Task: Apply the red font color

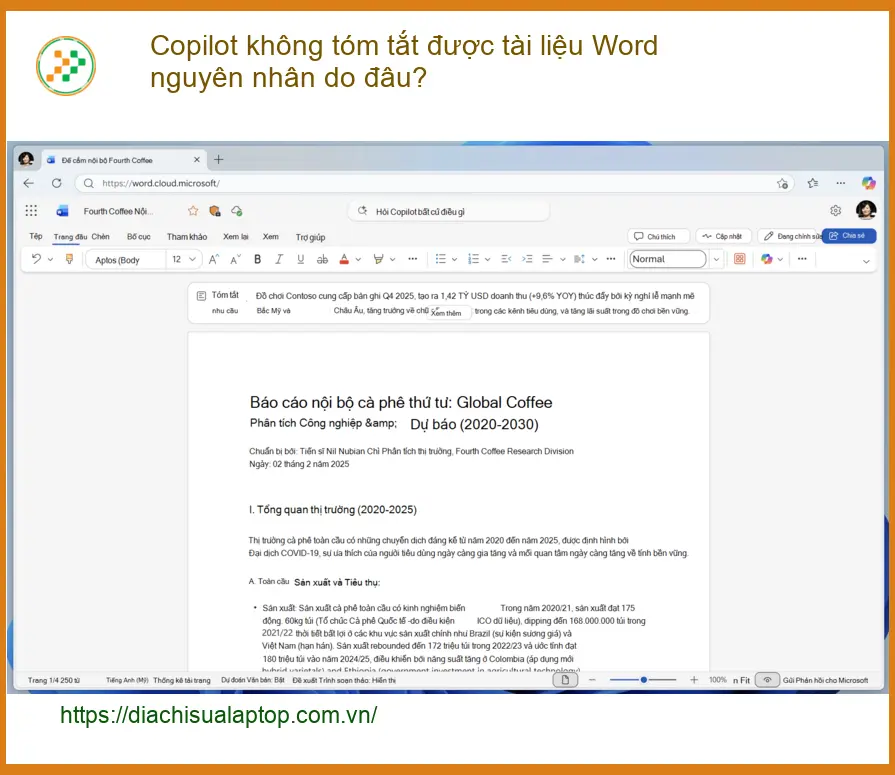Action: pyautogui.click(x=344, y=259)
